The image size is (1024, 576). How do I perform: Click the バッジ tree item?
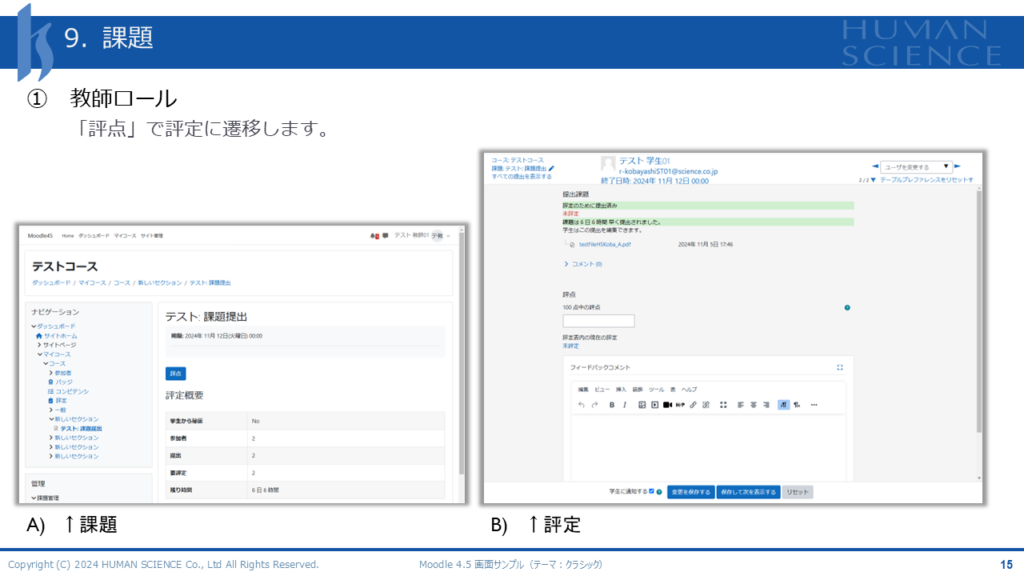[x=63, y=382]
